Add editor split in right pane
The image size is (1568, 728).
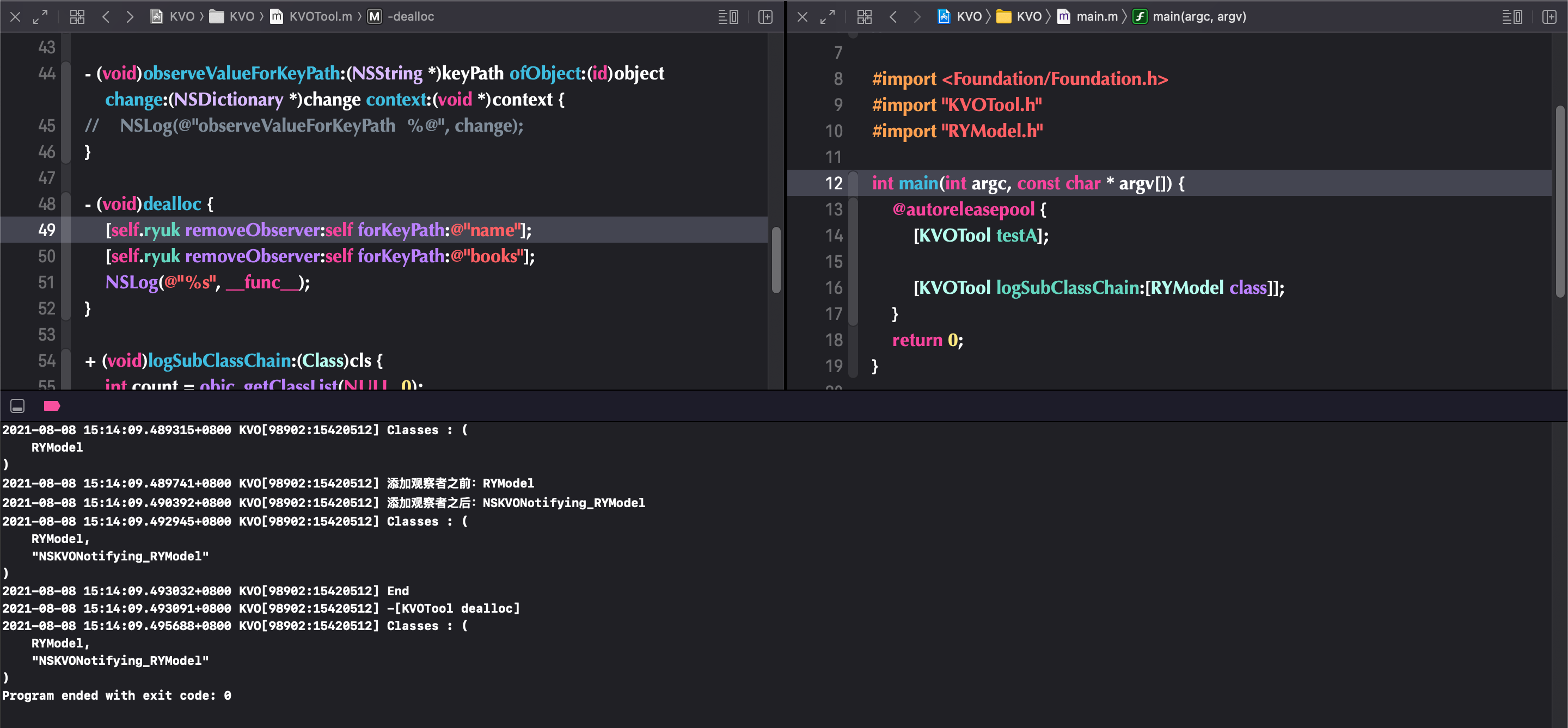[x=1549, y=16]
